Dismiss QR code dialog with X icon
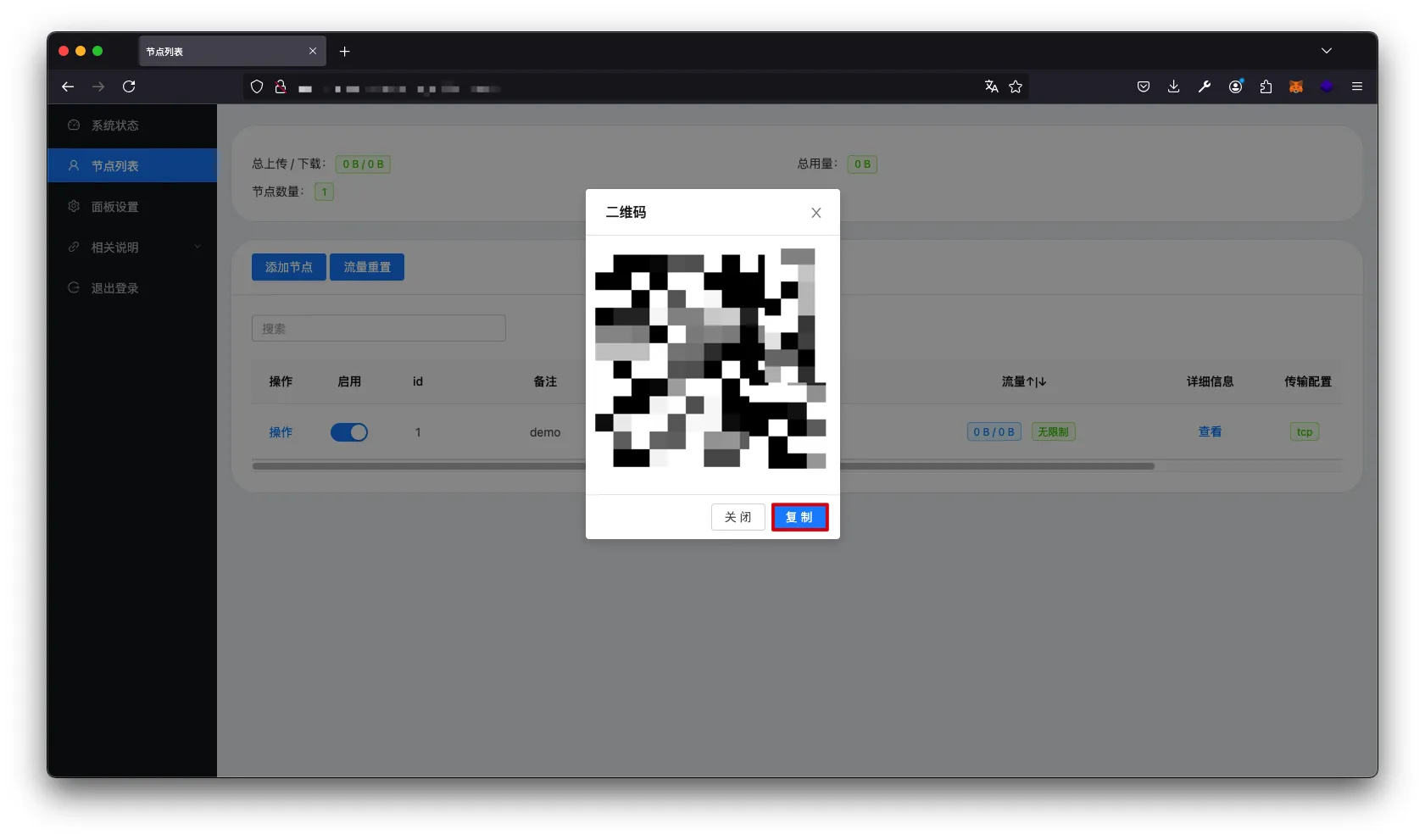The height and width of the screenshot is (840, 1425). point(815,213)
